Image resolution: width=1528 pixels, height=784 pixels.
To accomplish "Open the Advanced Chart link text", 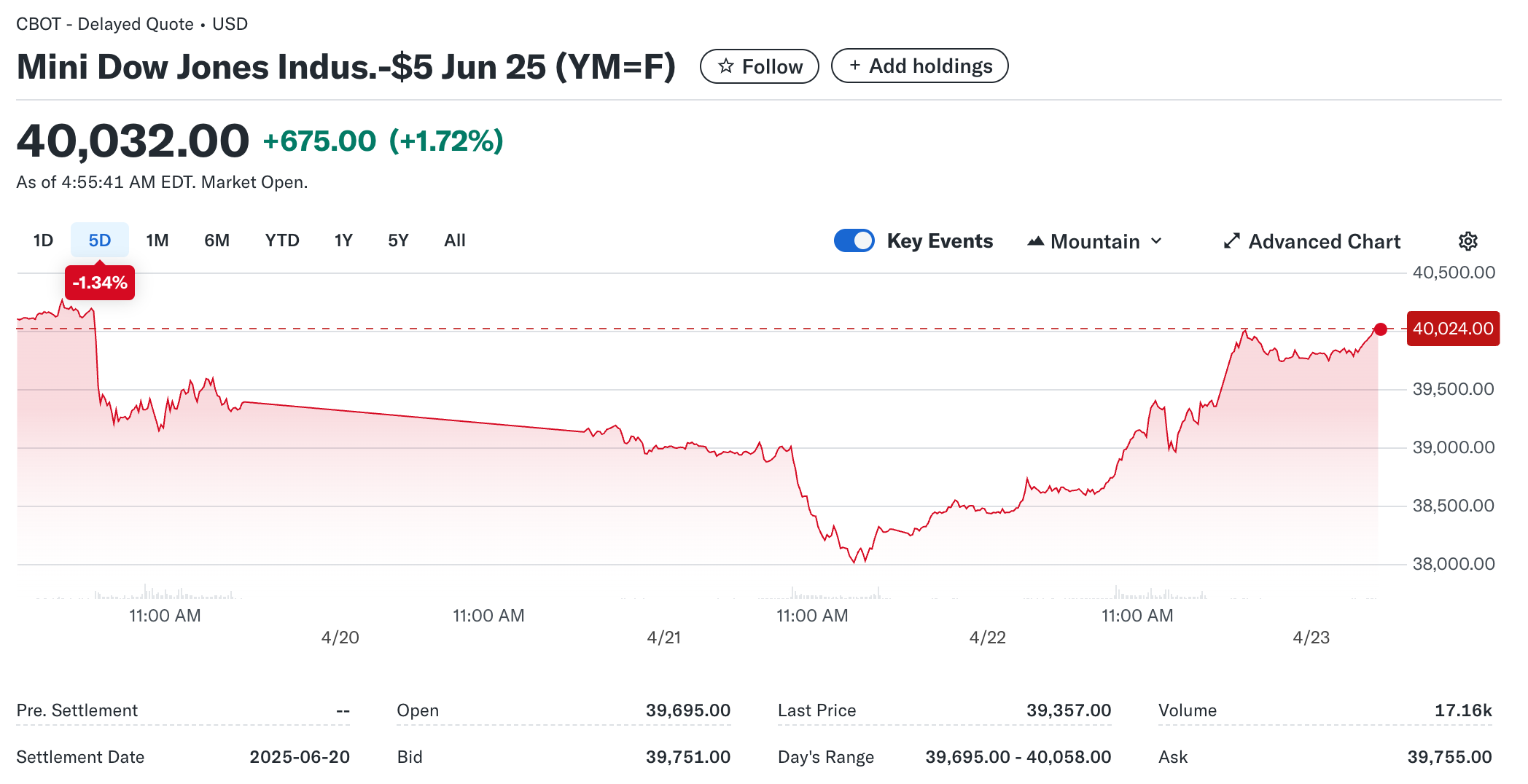I will click(1324, 241).
